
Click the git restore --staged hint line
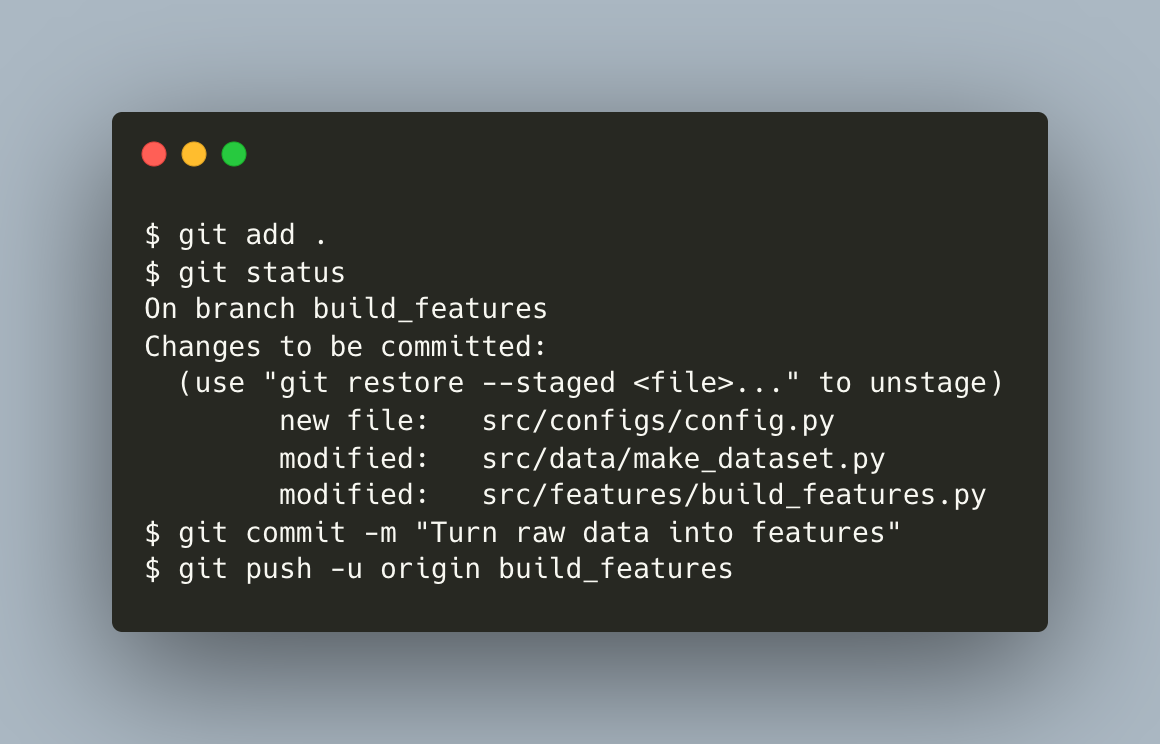pos(590,384)
